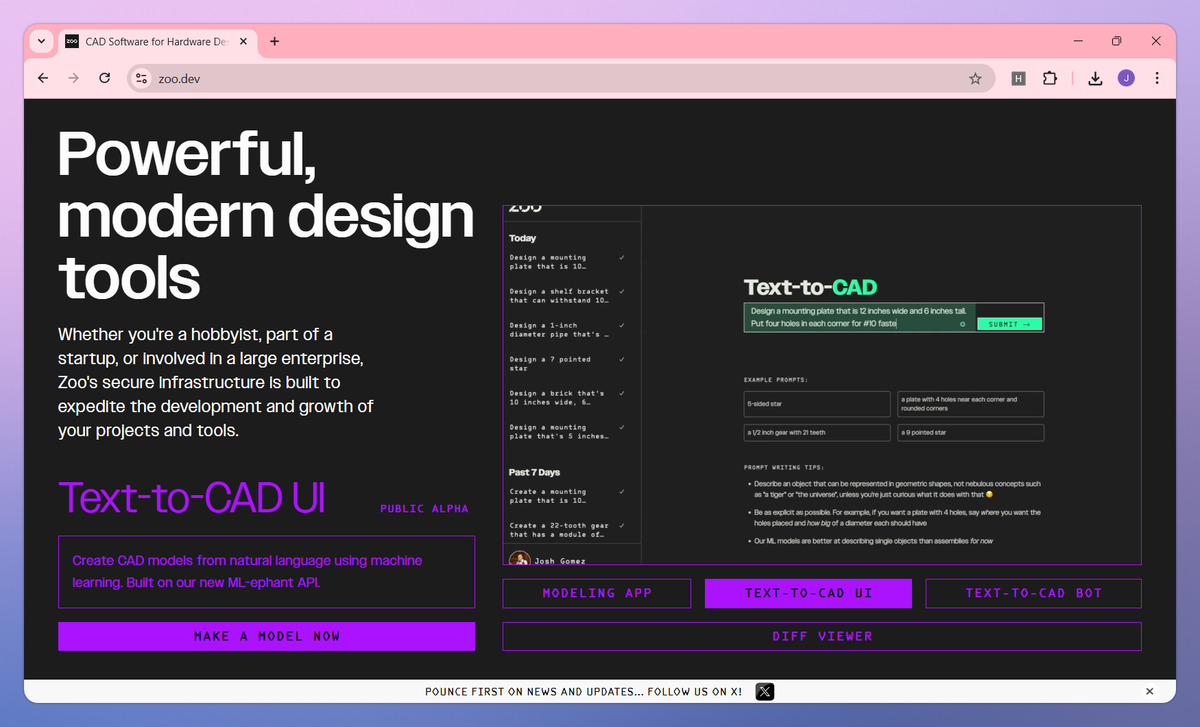
Task: View site information icon in address bar
Action: [141, 78]
